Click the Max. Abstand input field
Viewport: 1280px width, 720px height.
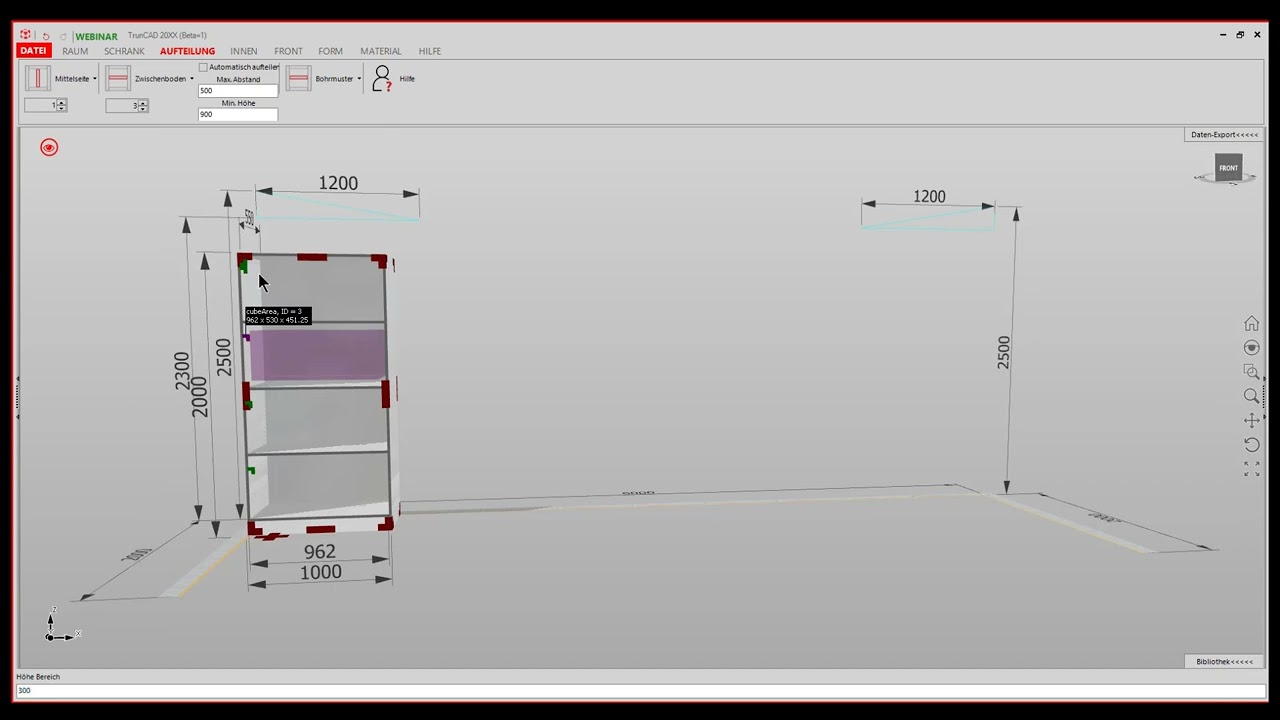pyautogui.click(x=238, y=91)
